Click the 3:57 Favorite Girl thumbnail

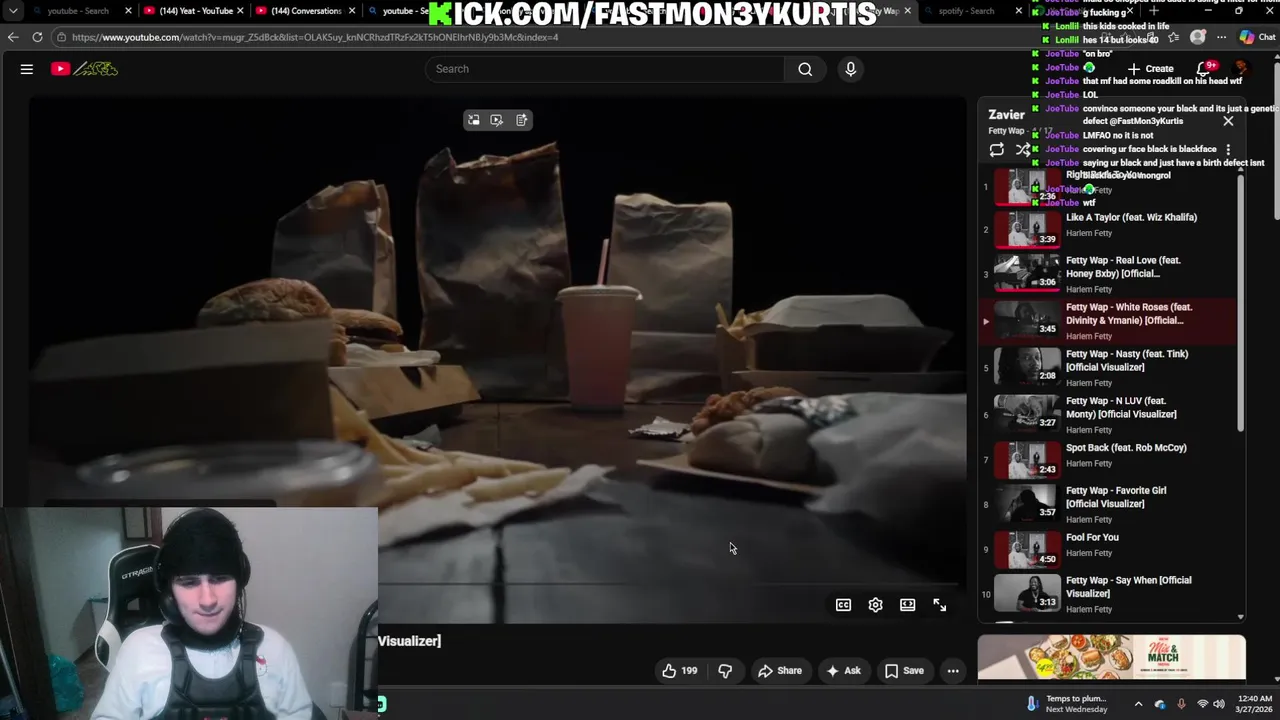[x=1027, y=502]
